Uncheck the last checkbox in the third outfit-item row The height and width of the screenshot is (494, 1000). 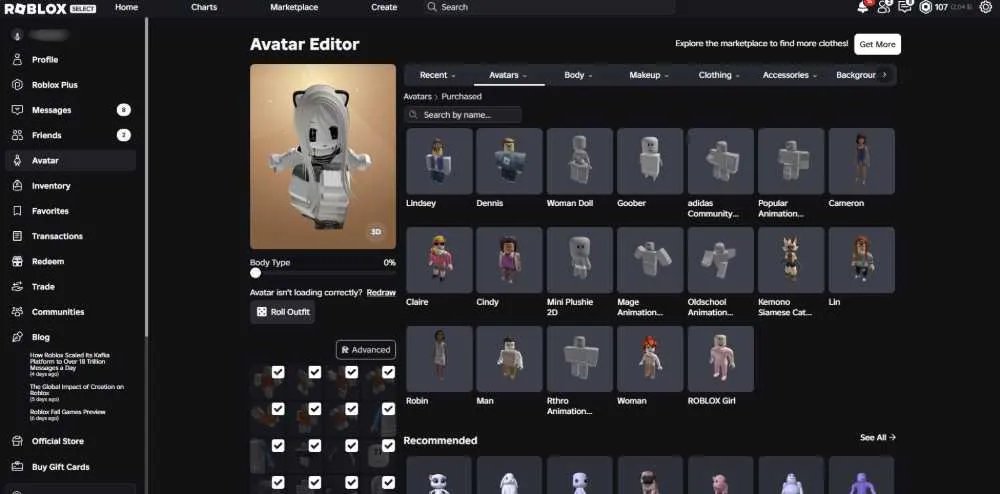[388, 446]
